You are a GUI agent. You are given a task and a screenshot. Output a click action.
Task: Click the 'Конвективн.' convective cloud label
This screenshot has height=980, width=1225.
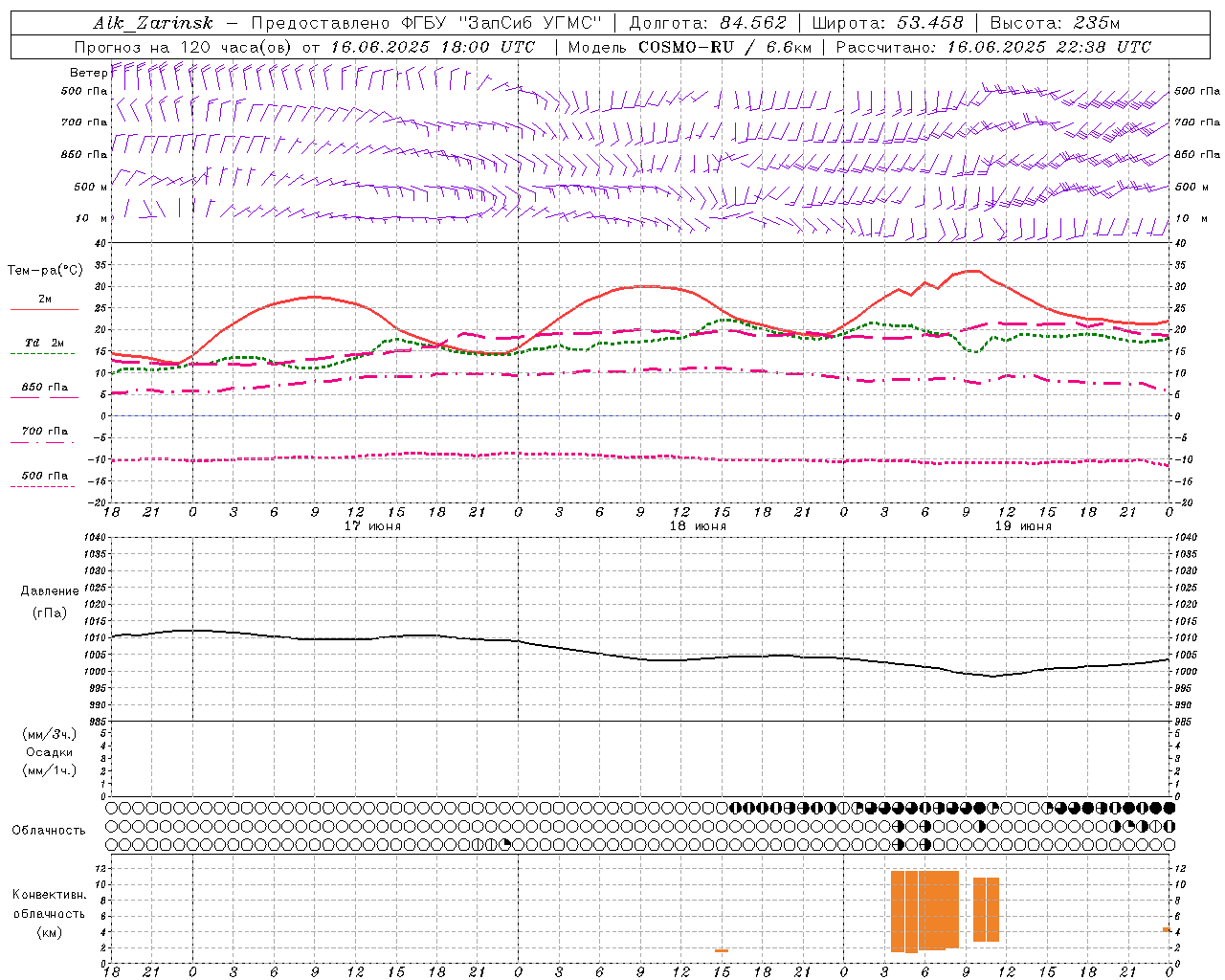[x=50, y=895]
